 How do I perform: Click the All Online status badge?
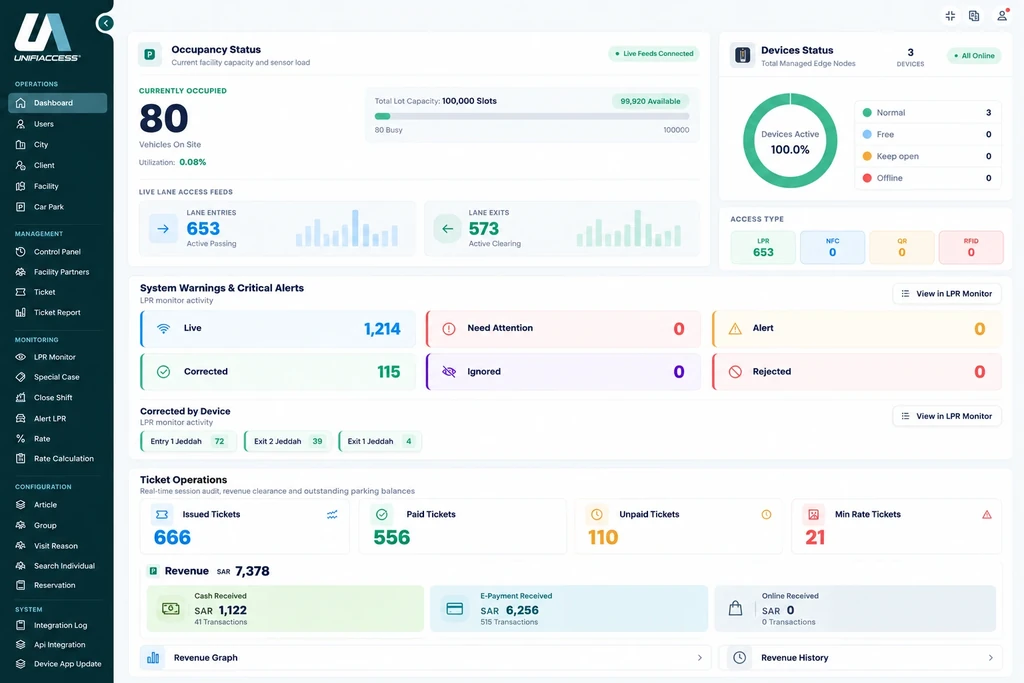(974, 56)
